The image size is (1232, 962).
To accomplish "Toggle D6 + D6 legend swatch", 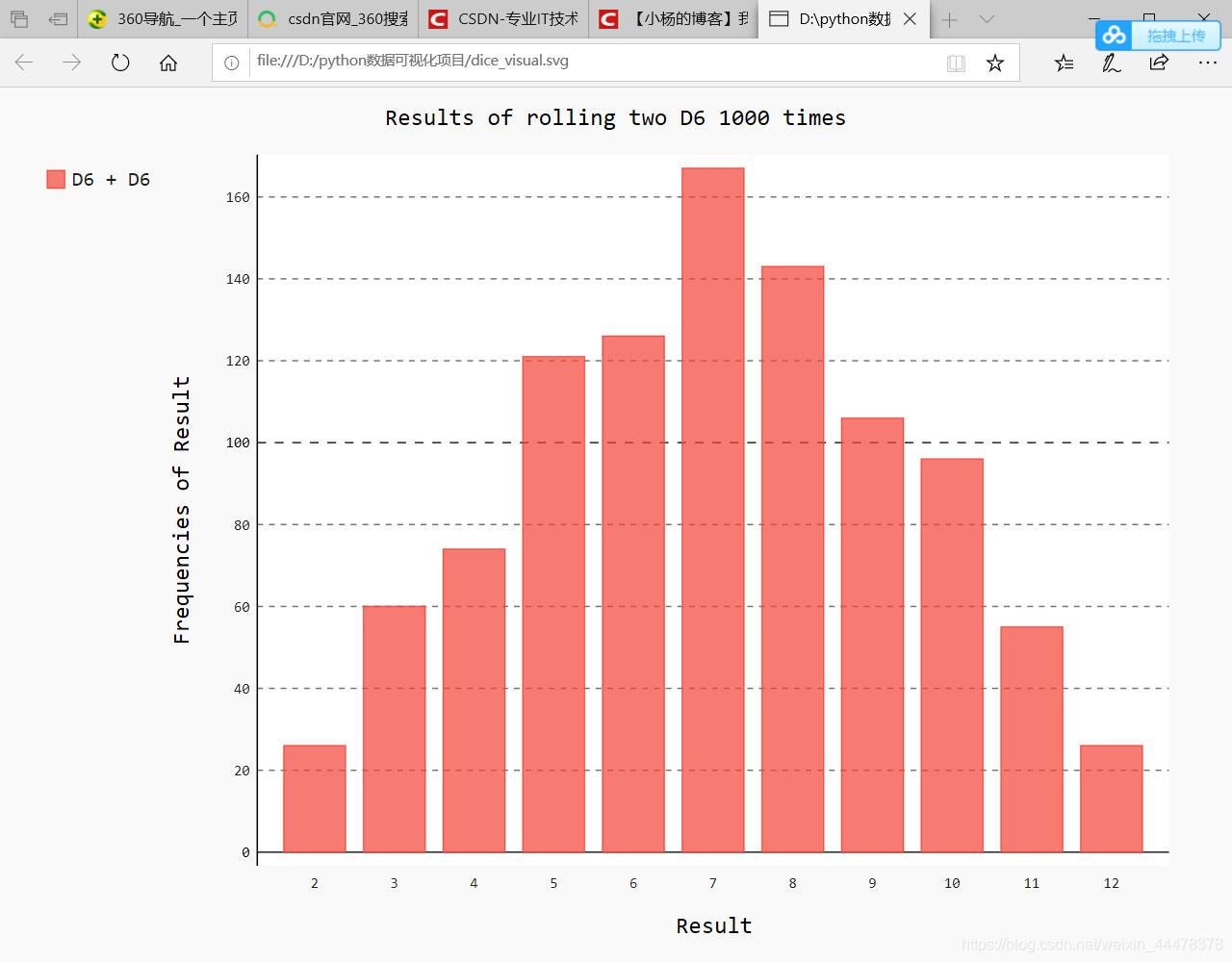I will click(56, 179).
